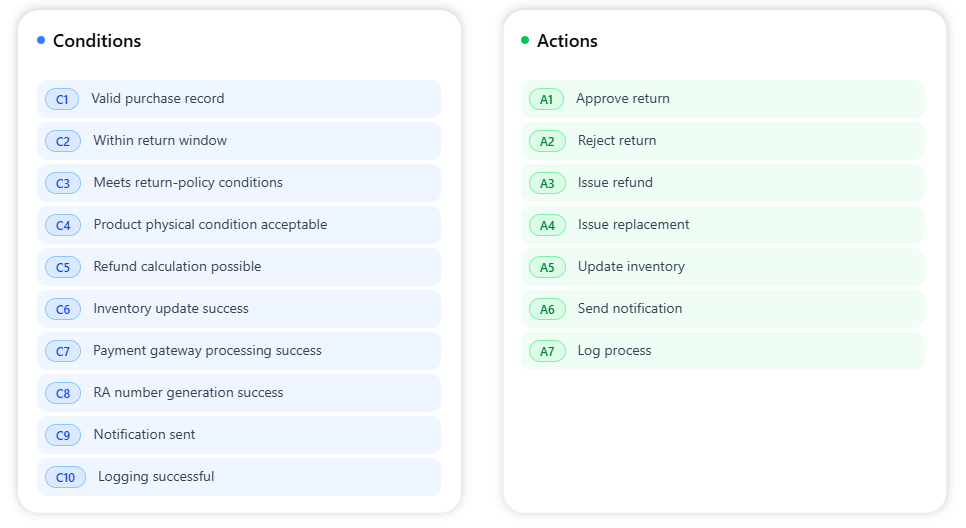966x528 pixels.
Task: Click the blue dot beside Conditions
Action: tap(41, 40)
